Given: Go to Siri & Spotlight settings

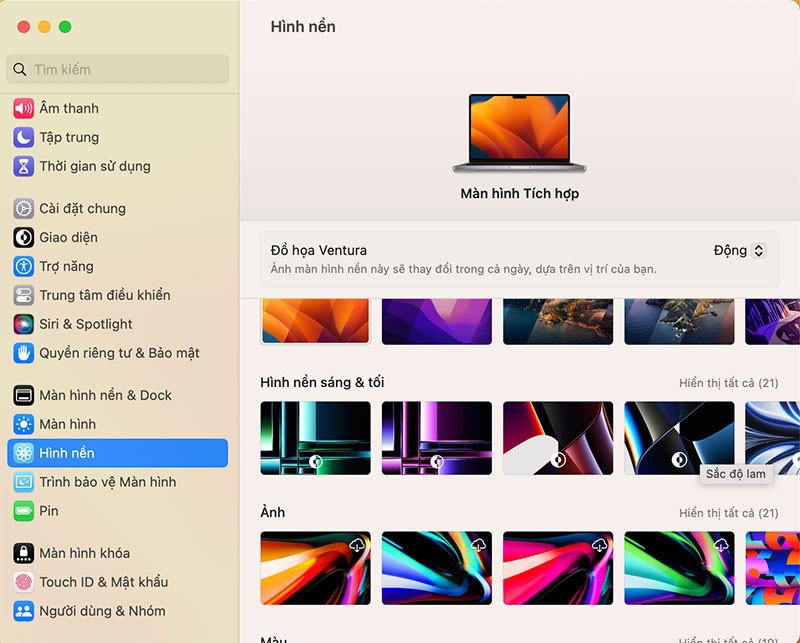Looking at the screenshot, I should 117,324.
